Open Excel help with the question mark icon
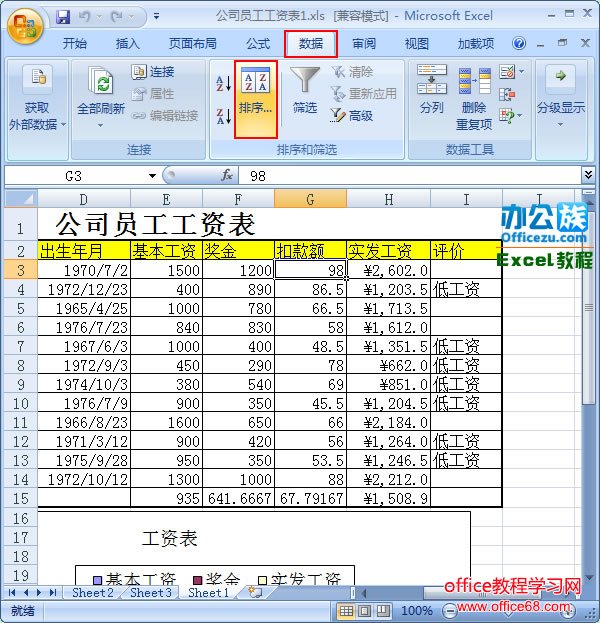 519,43
